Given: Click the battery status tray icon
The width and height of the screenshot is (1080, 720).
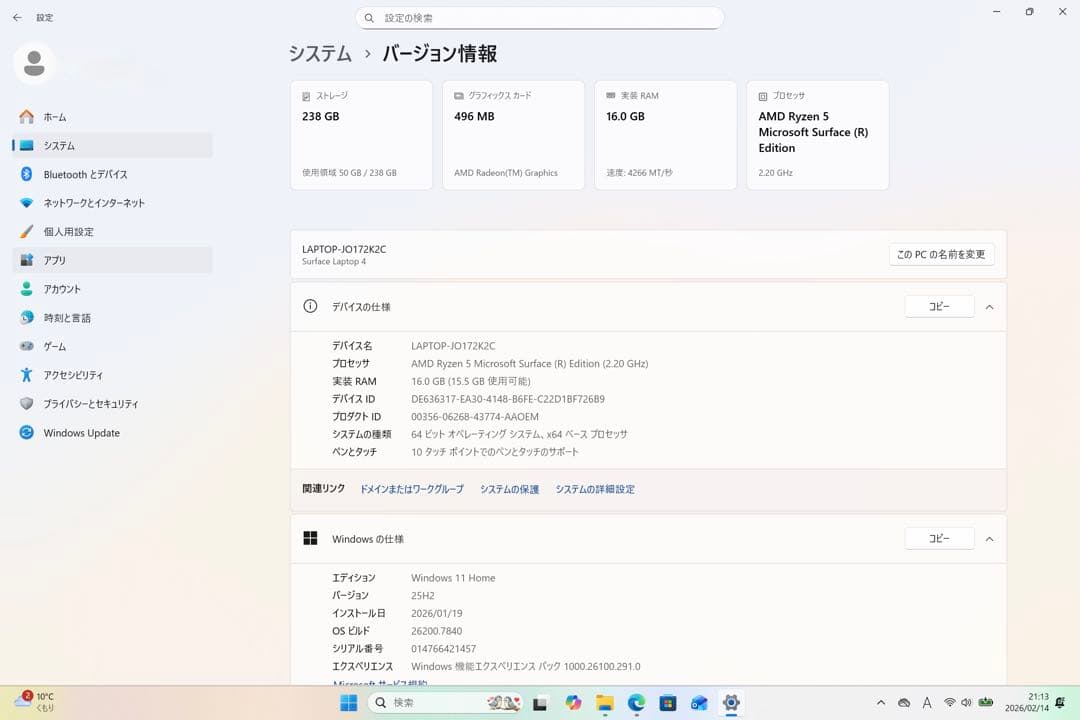Looking at the screenshot, I should tap(986, 703).
